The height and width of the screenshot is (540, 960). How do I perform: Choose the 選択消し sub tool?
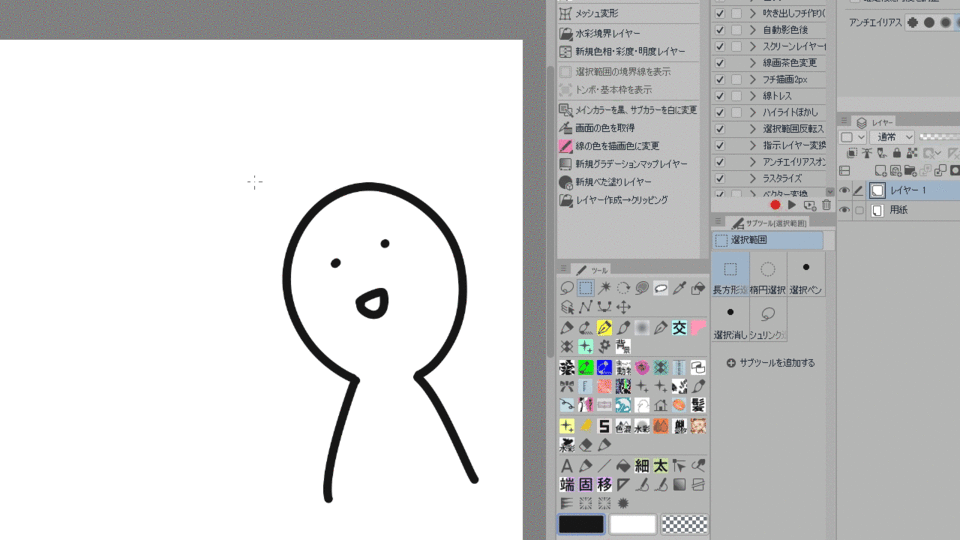tap(730, 321)
